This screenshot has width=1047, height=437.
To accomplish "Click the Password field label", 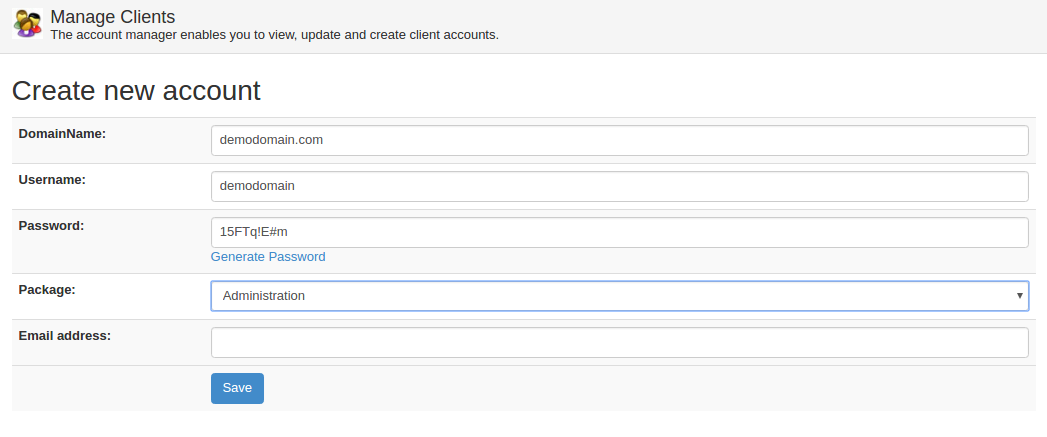I will click(51, 226).
